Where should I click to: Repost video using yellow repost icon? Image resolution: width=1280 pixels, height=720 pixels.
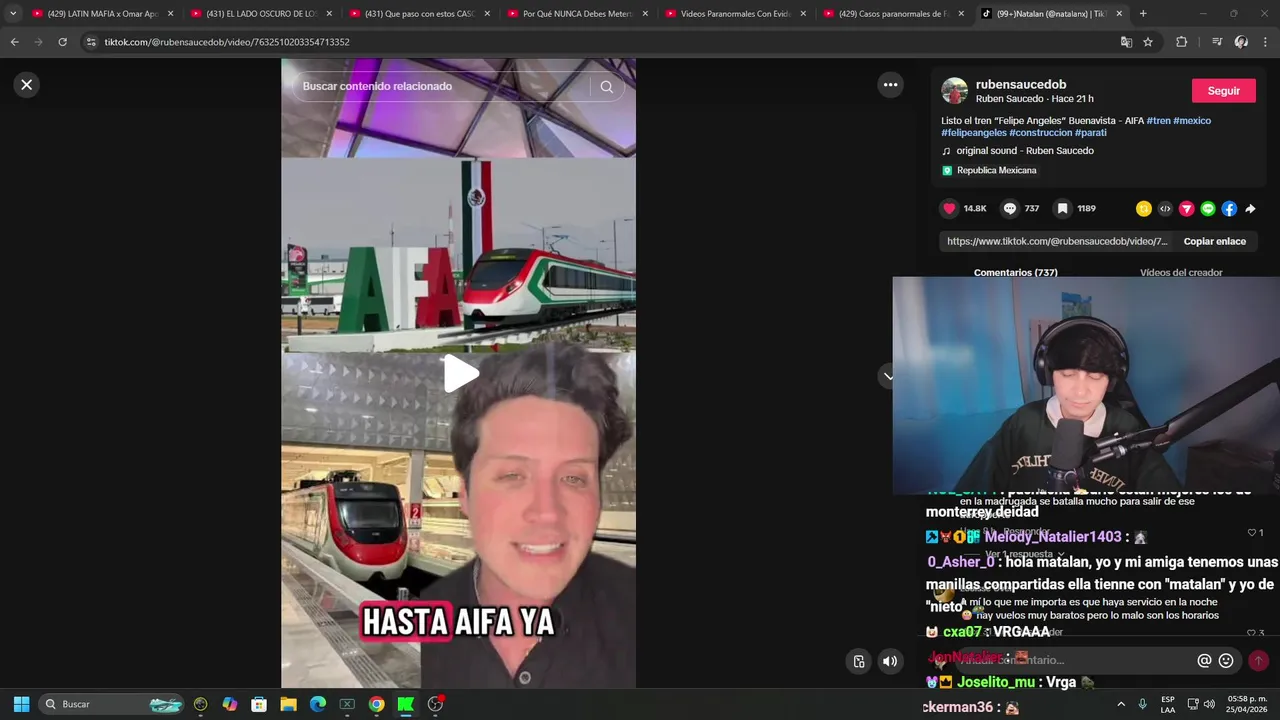pos(1144,208)
